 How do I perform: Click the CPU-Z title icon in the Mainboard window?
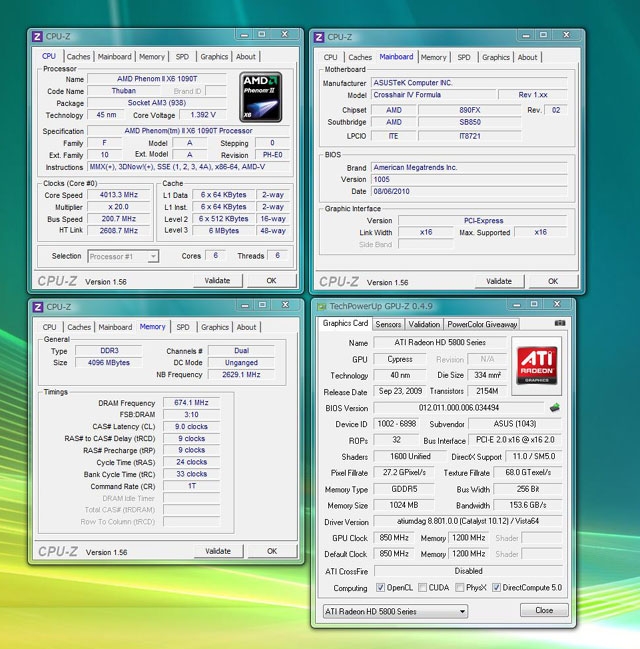[x=319, y=37]
